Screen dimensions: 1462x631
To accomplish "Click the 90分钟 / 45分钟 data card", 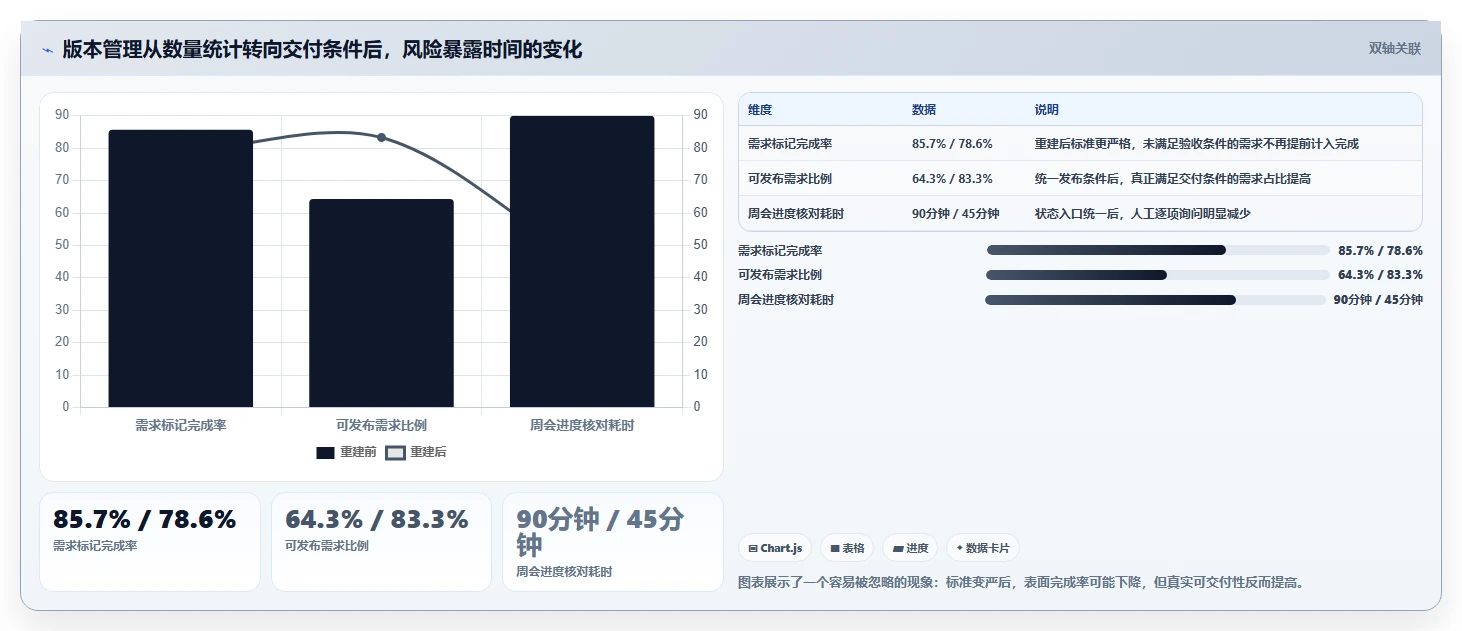I will (612, 542).
